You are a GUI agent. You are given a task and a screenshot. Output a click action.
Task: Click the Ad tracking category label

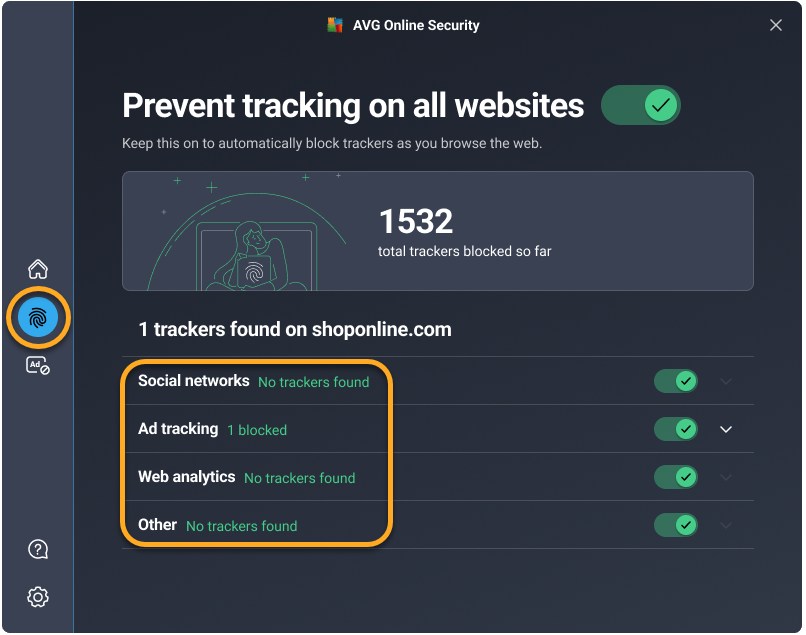click(178, 429)
